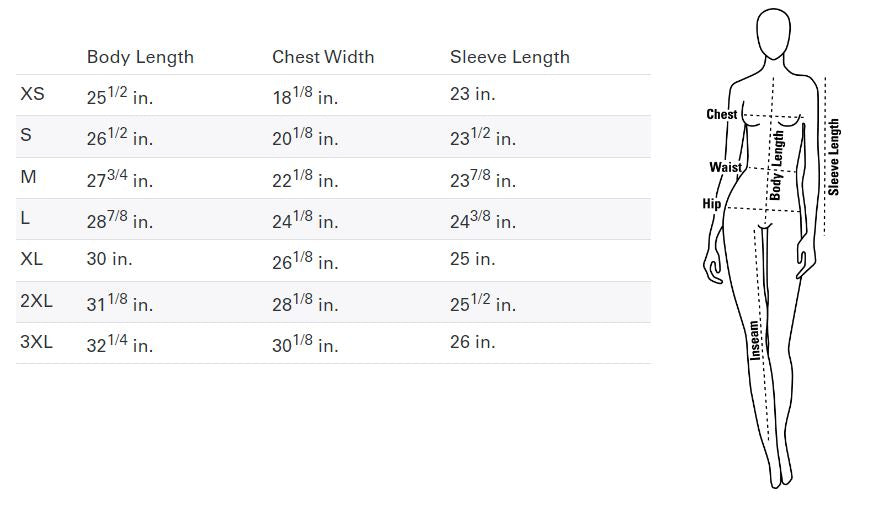Click the Sleeve Length column header
The width and height of the screenshot is (876, 525).
click(x=510, y=58)
